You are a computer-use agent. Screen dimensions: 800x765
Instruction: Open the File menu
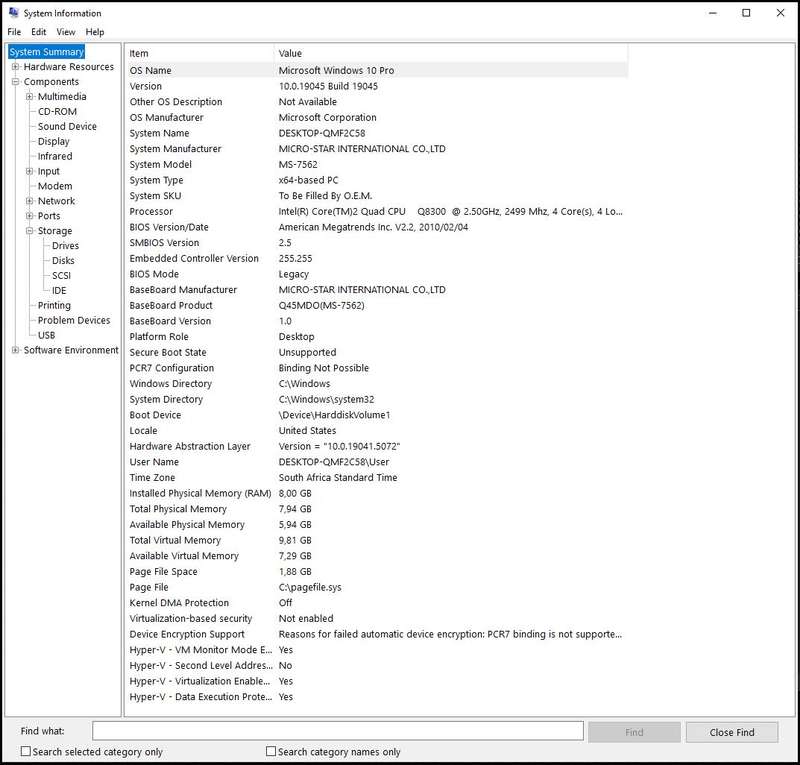[14, 32]
